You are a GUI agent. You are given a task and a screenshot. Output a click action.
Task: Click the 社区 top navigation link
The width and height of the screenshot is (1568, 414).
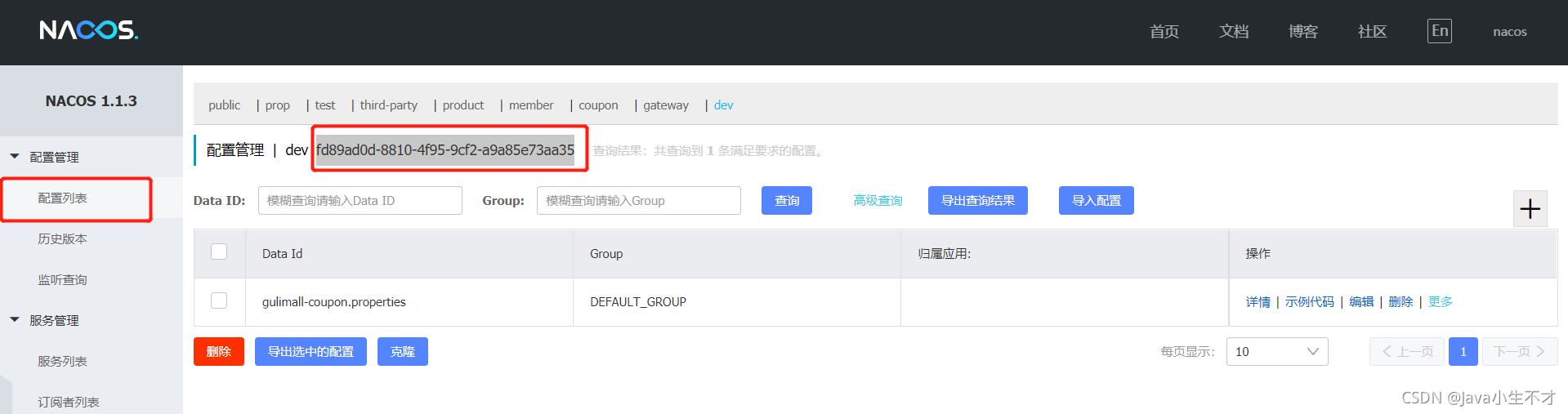point(1373,32)
